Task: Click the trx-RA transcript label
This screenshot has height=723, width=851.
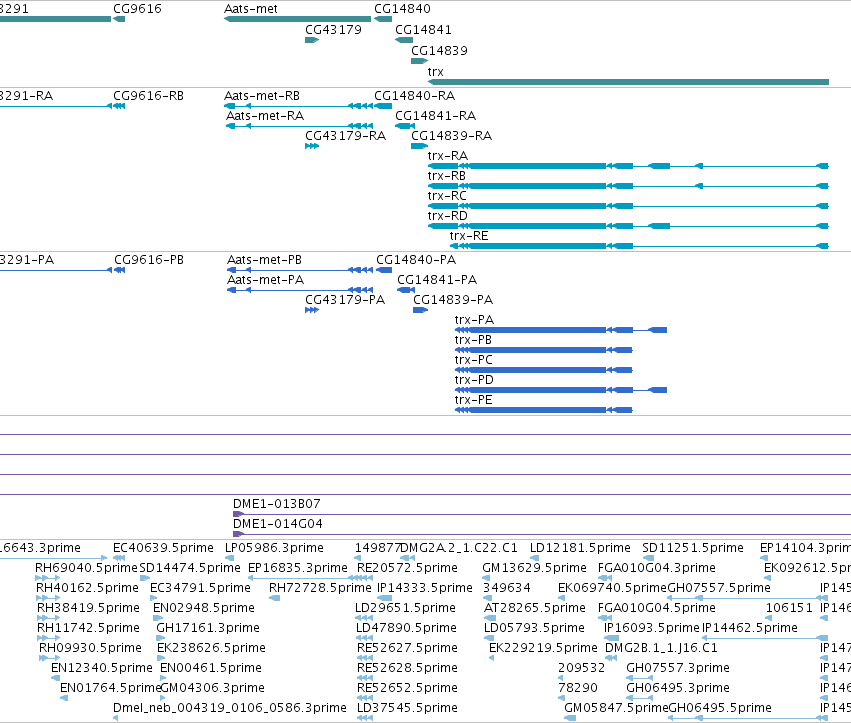Action: coord(448,156)
